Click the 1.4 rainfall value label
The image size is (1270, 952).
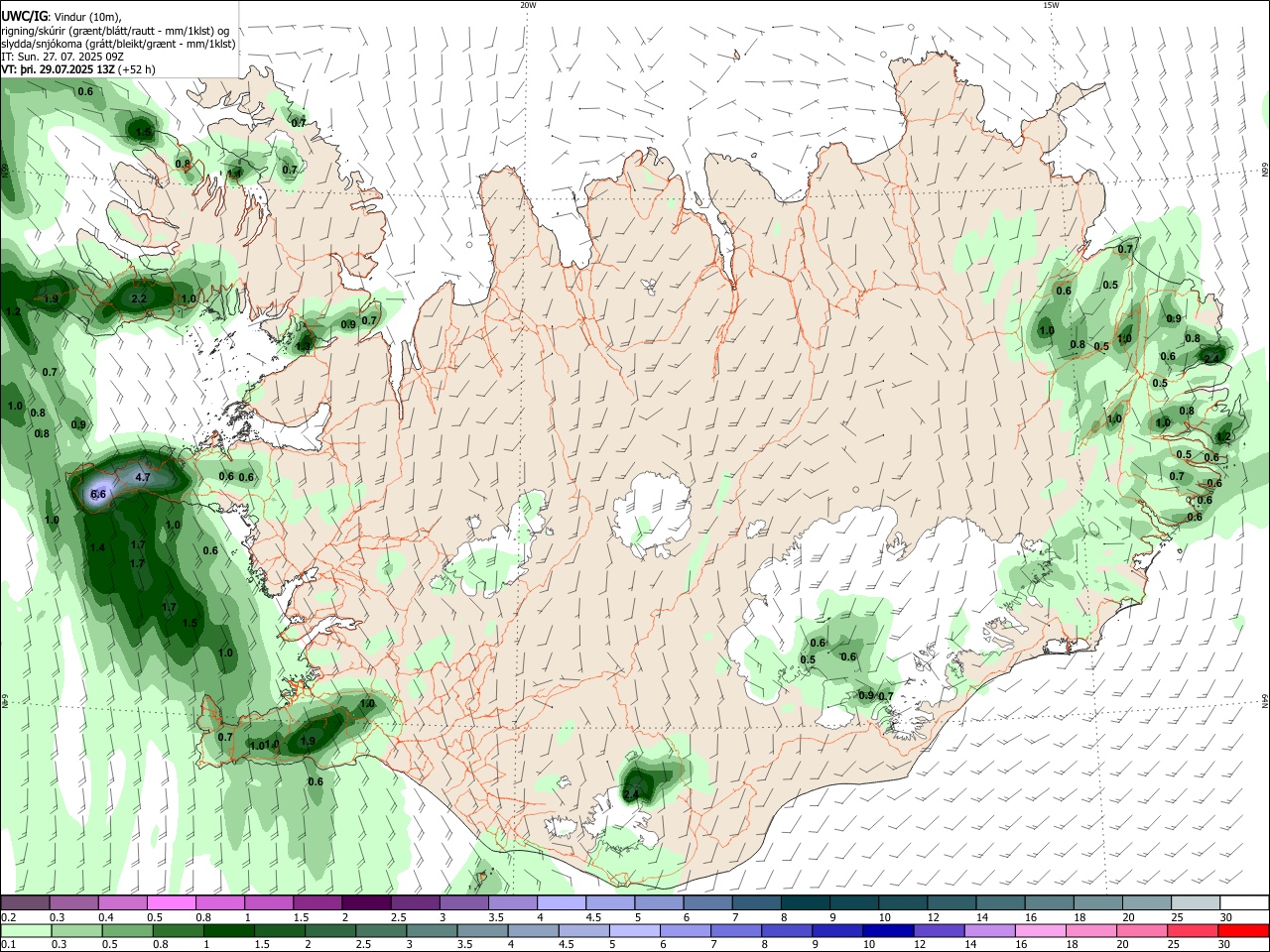tap(97, 547)
